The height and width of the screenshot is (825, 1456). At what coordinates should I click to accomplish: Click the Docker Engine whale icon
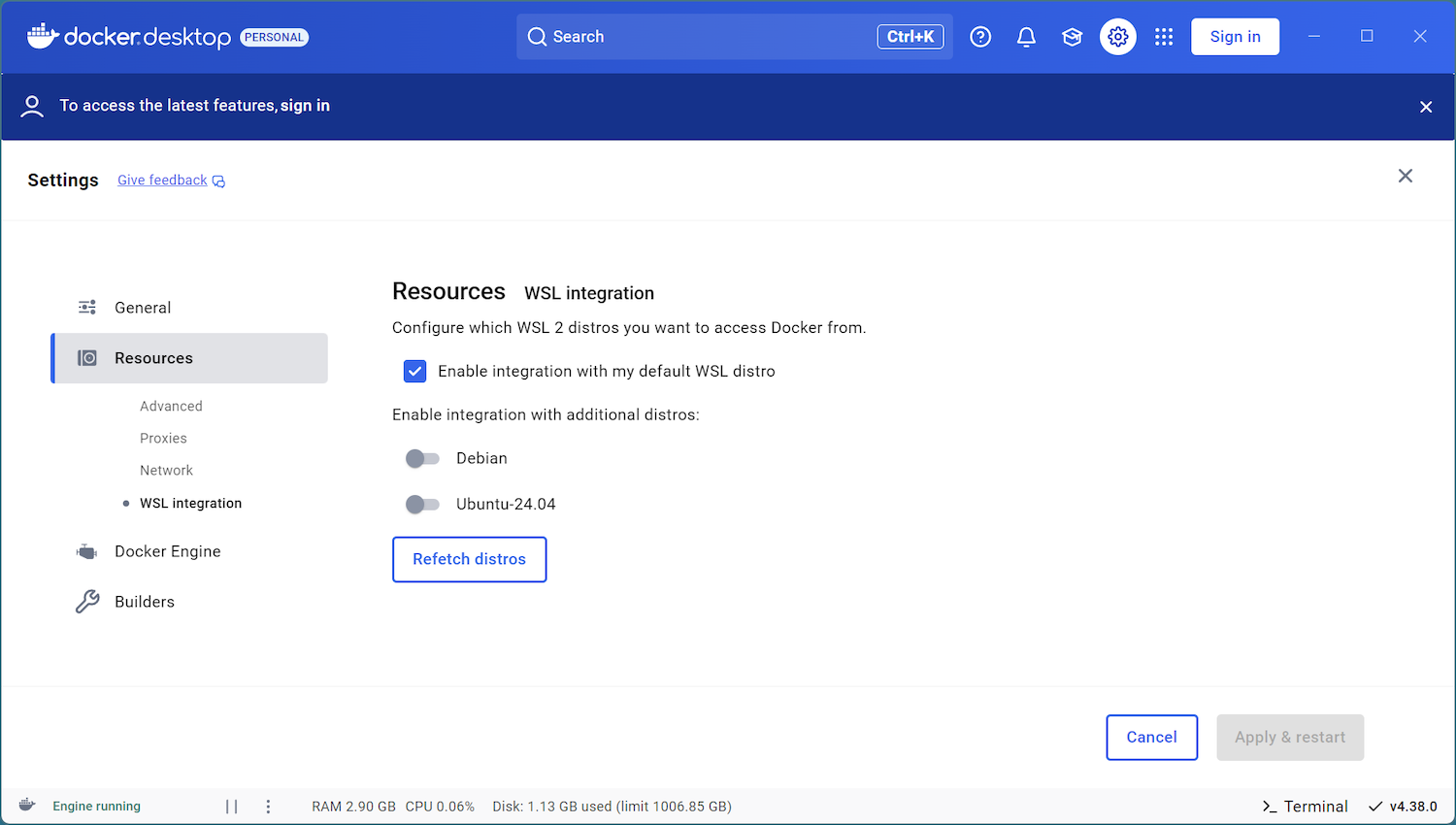click(87, 551)
